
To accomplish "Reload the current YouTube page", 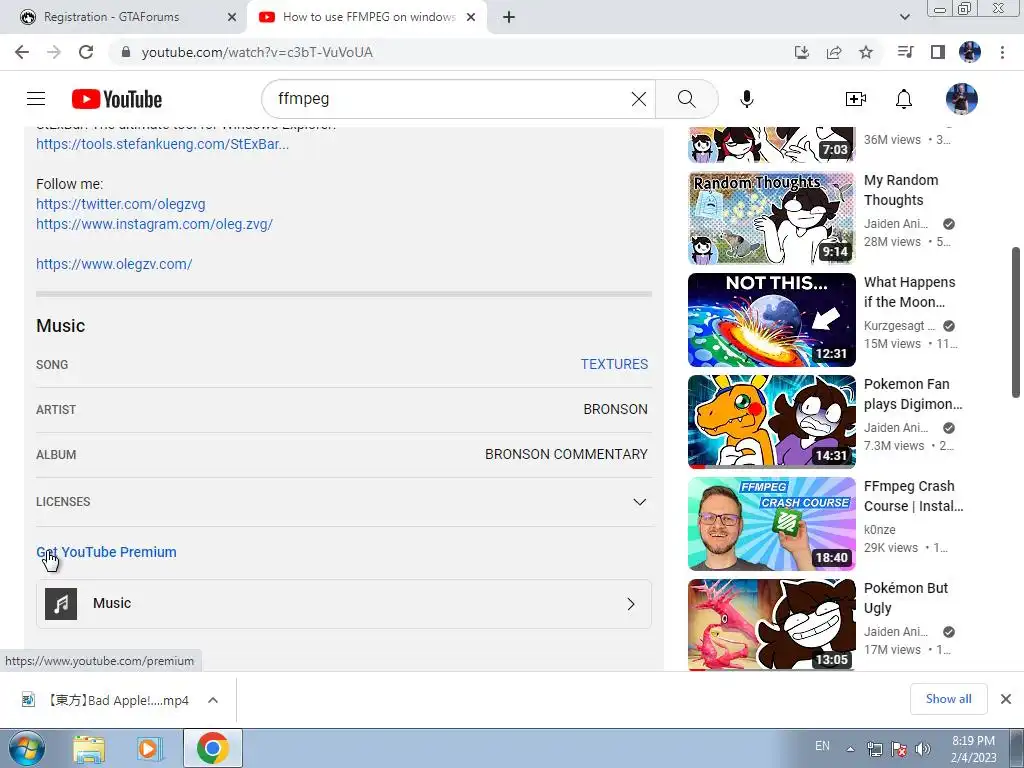I will pyautogui.click(x=86, y=52).
